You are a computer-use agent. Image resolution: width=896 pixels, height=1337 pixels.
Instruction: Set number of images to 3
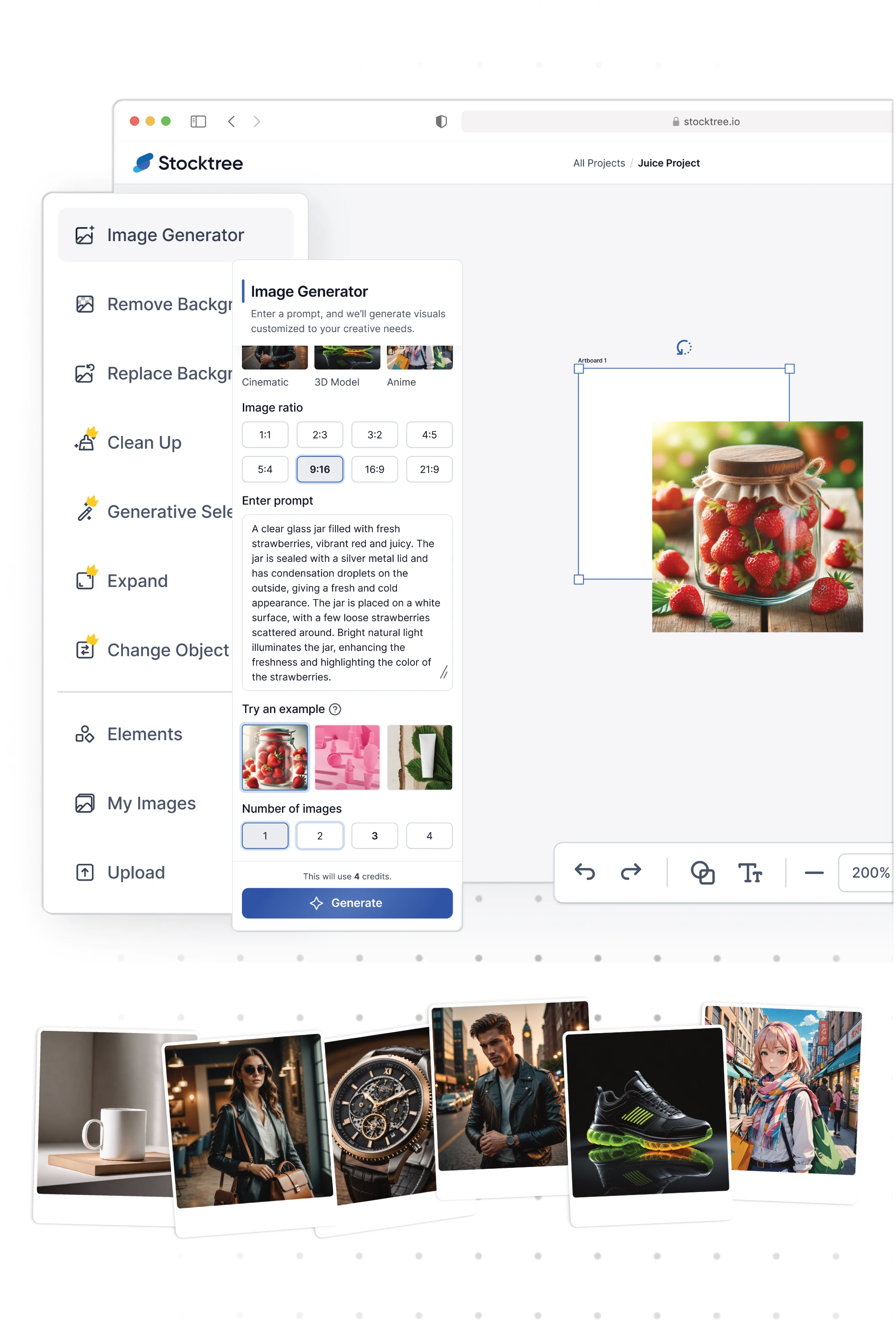(x=374, y=836)
